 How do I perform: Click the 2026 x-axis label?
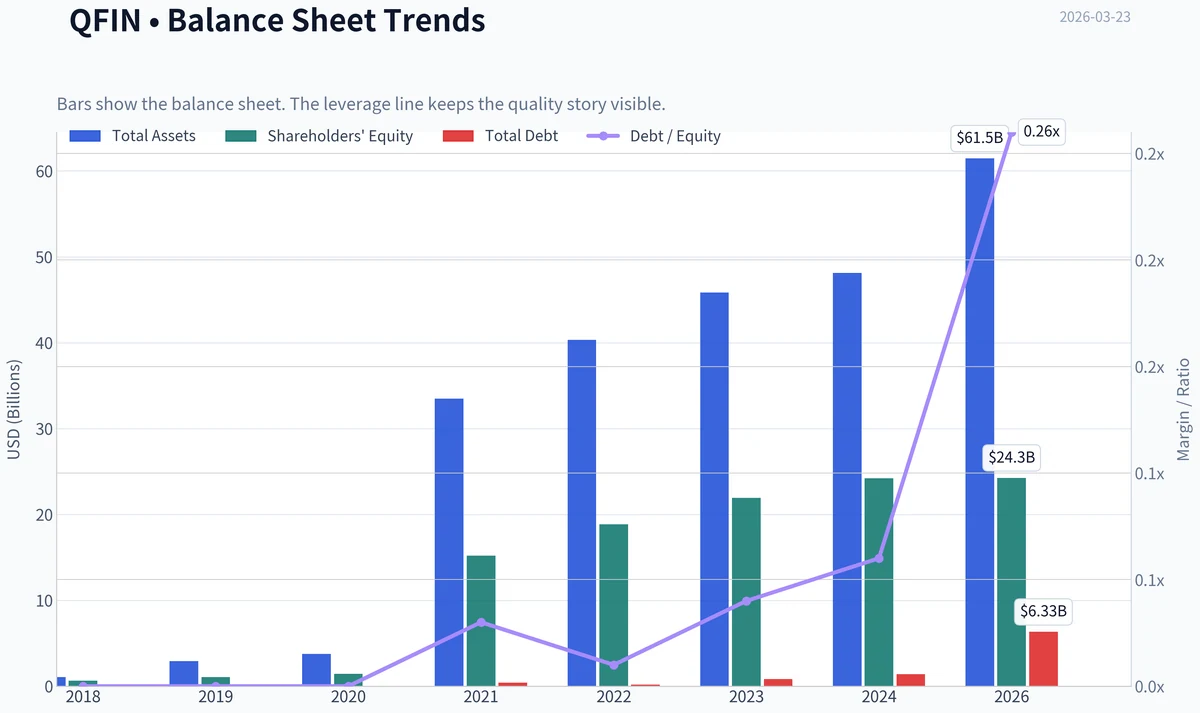pos(1011,696)
